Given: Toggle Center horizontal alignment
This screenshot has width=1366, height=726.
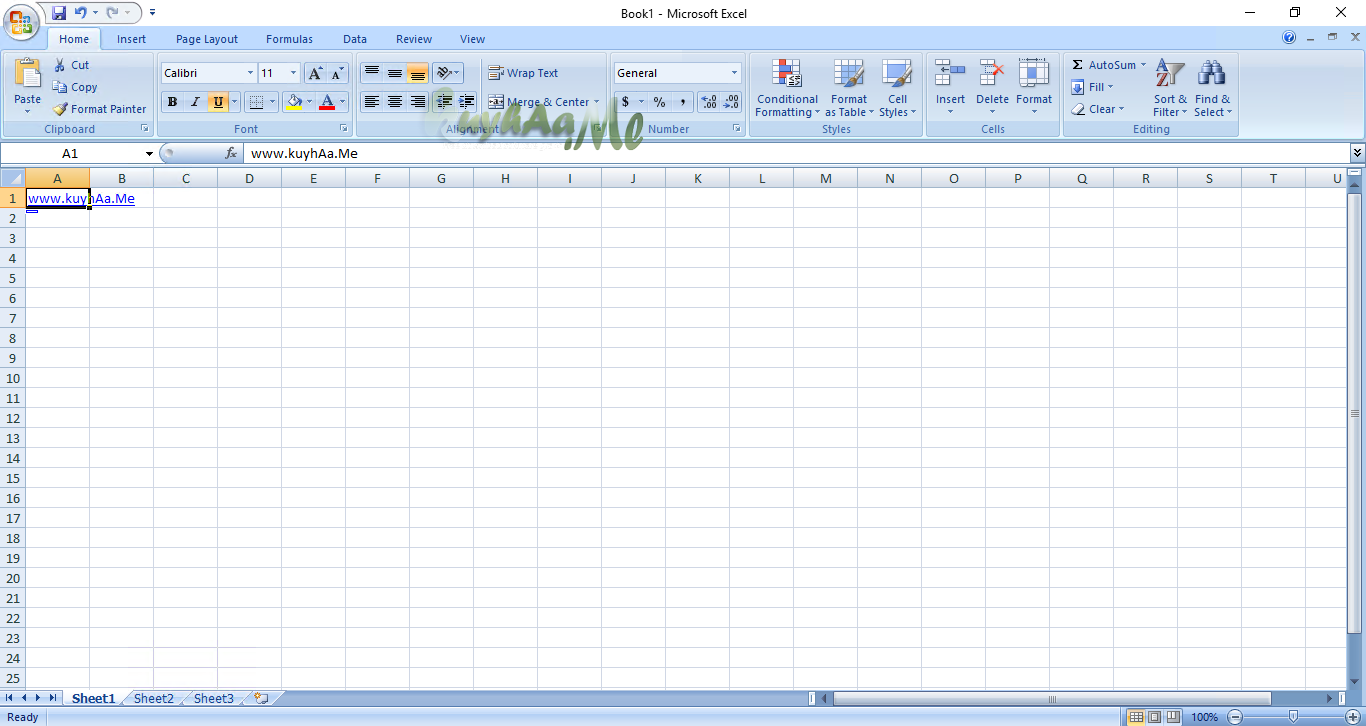Looking at the screenshot, I should 395,102.
